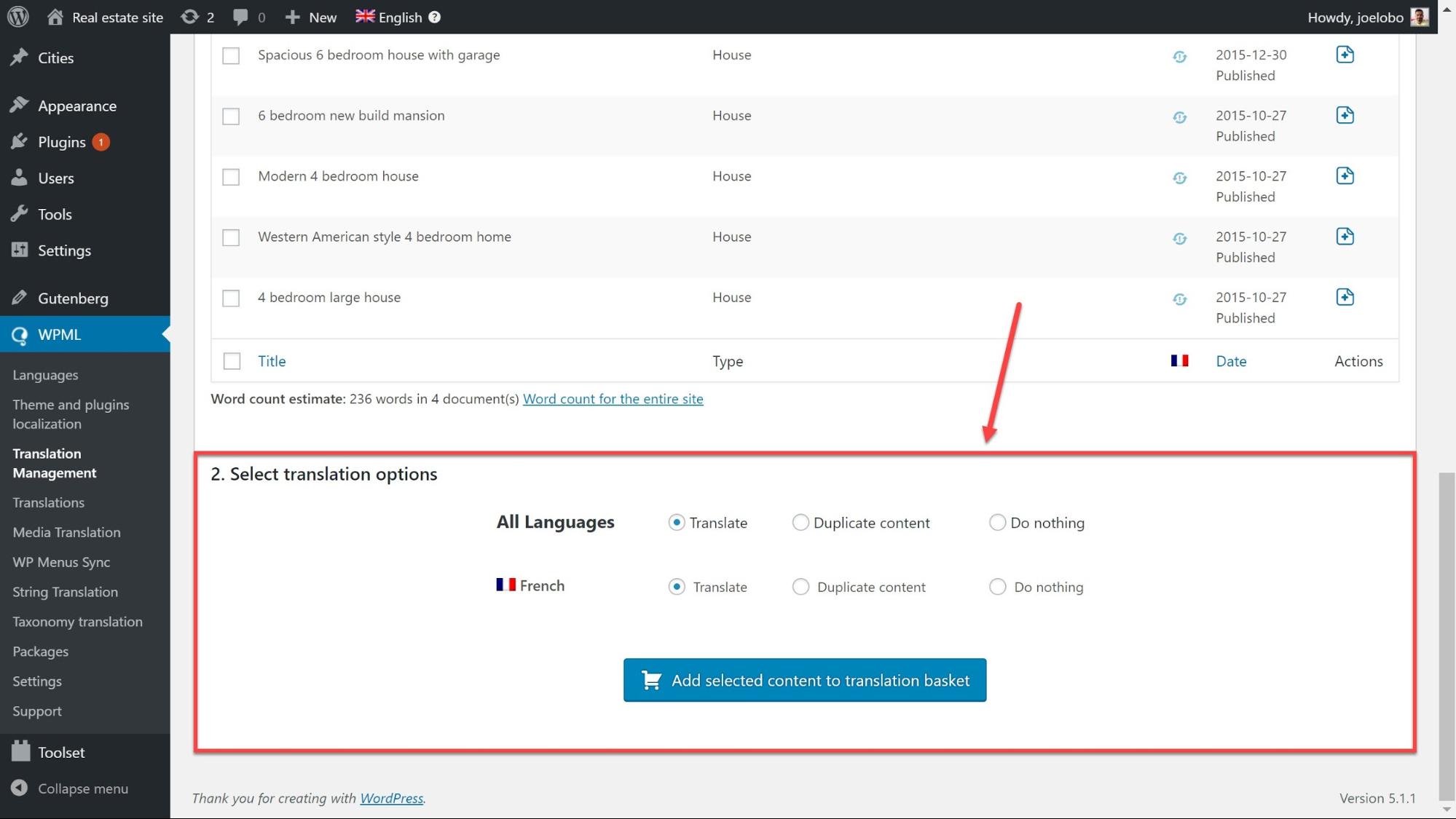Click the joelobo user avatar

click(1419, 17)
